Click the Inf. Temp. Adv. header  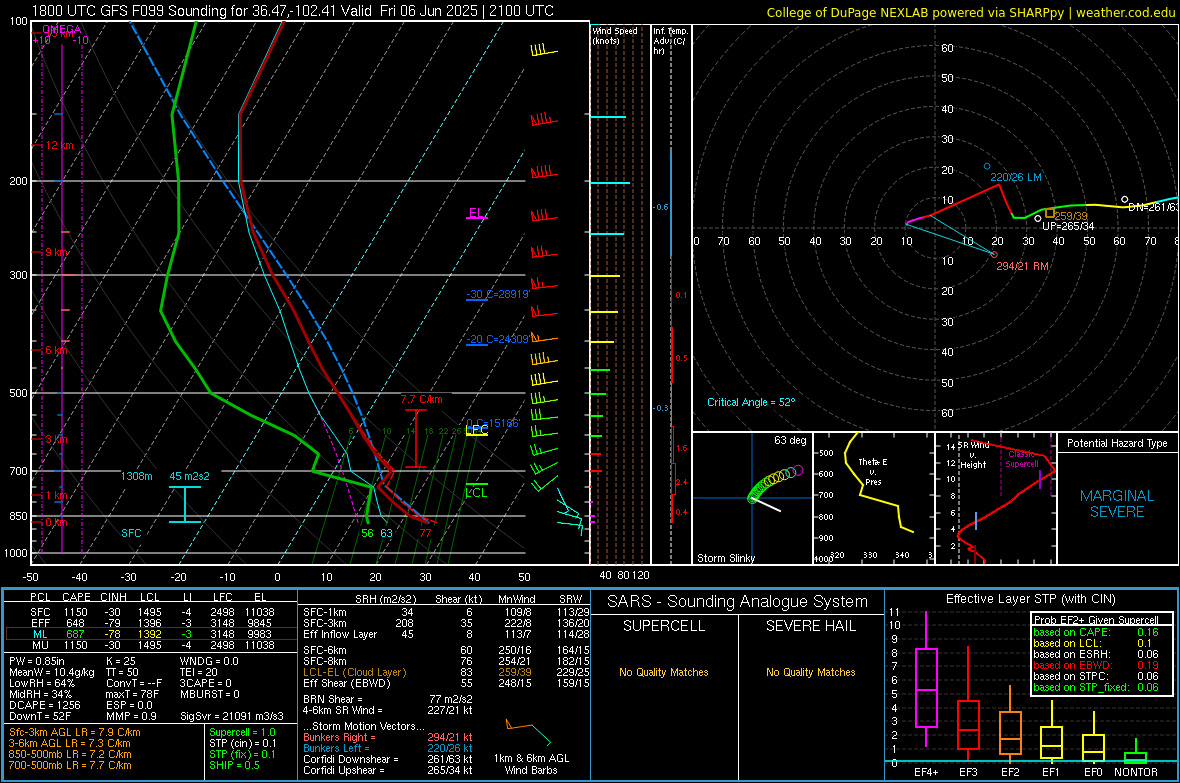pos(670,41)
